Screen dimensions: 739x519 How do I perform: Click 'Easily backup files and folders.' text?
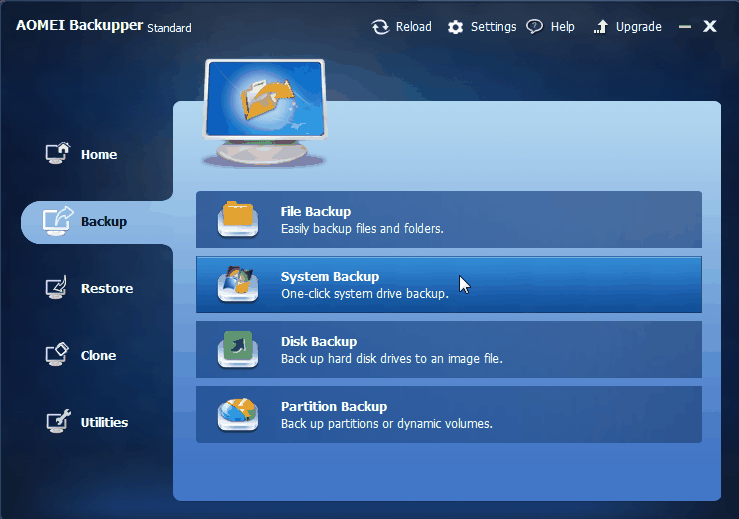[x=362, y=229]
